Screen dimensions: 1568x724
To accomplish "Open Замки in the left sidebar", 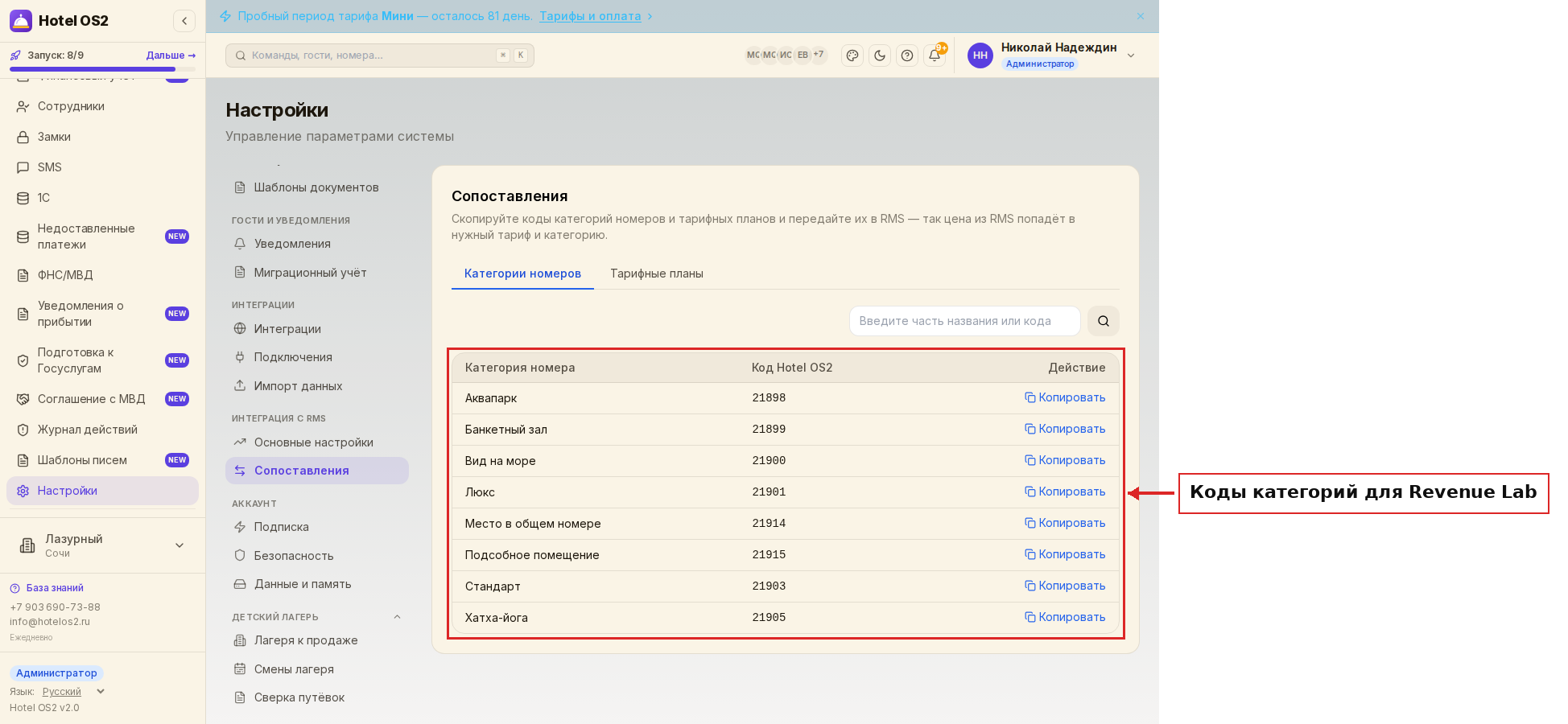I will (x=103, y=137).
